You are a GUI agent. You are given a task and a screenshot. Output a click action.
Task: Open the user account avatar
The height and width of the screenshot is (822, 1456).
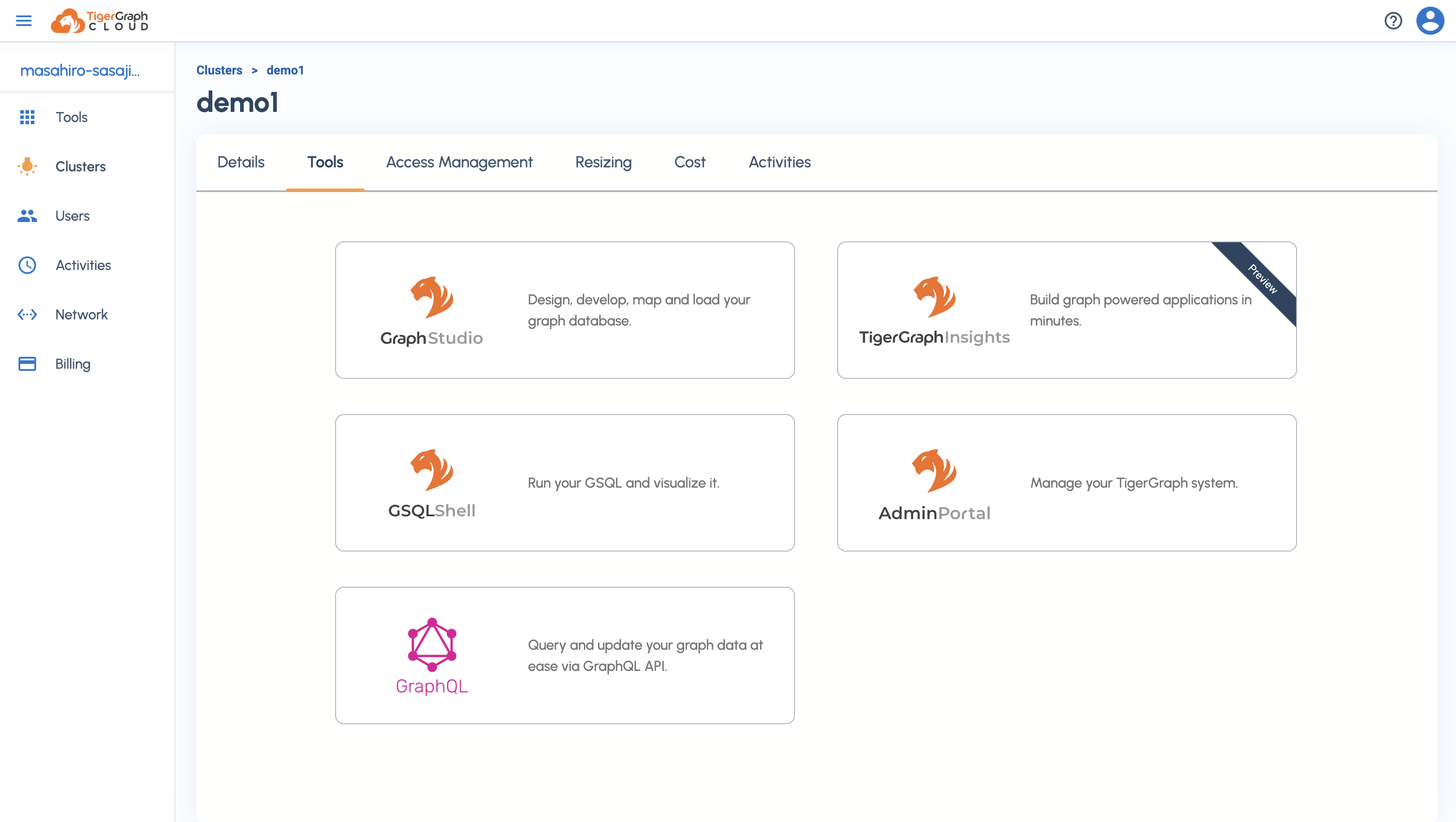(1430, 21)
